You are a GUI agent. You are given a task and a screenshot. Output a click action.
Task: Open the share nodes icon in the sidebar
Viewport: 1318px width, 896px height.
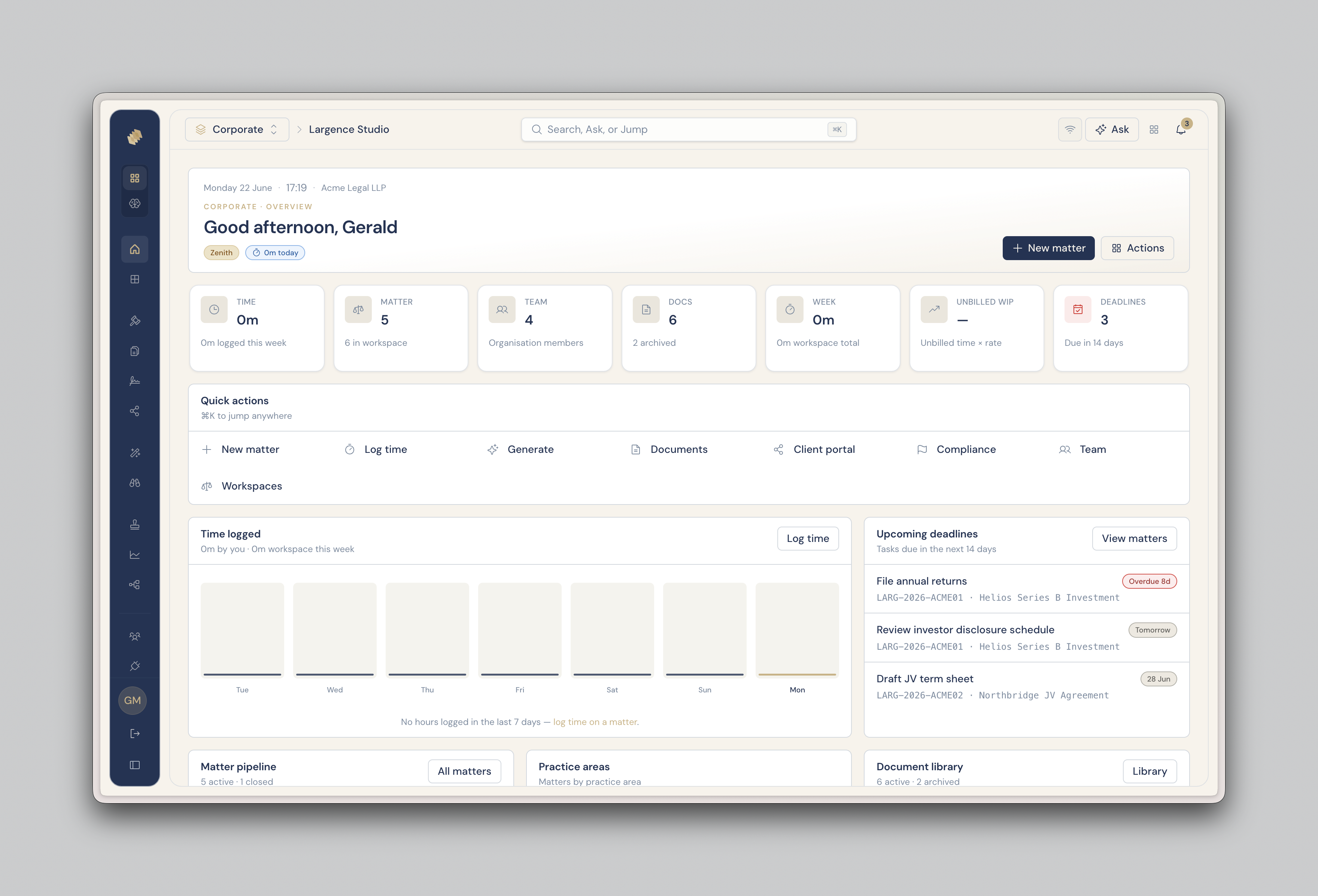134,411
